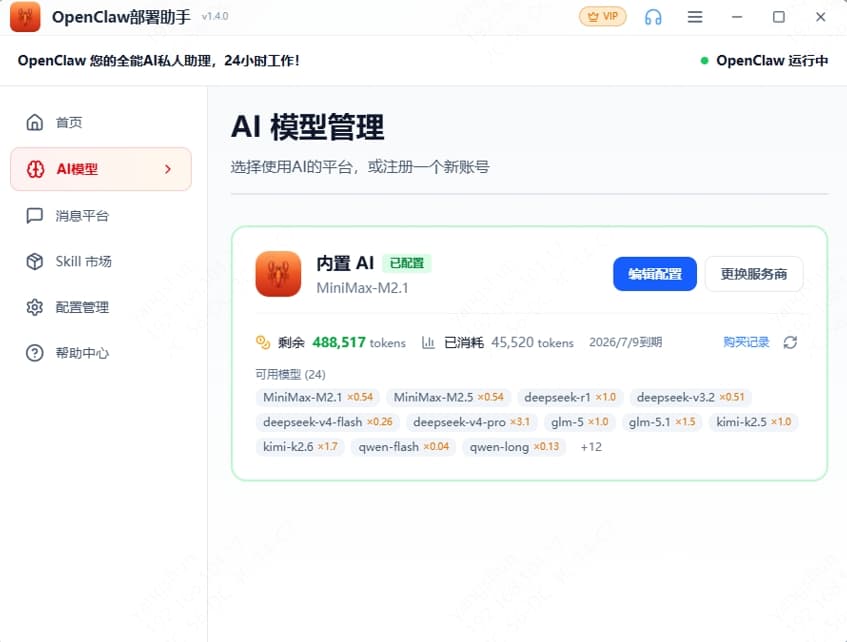Click the coins icon beside 剩余
The image size is (847, 642).
tap(263, 342)
